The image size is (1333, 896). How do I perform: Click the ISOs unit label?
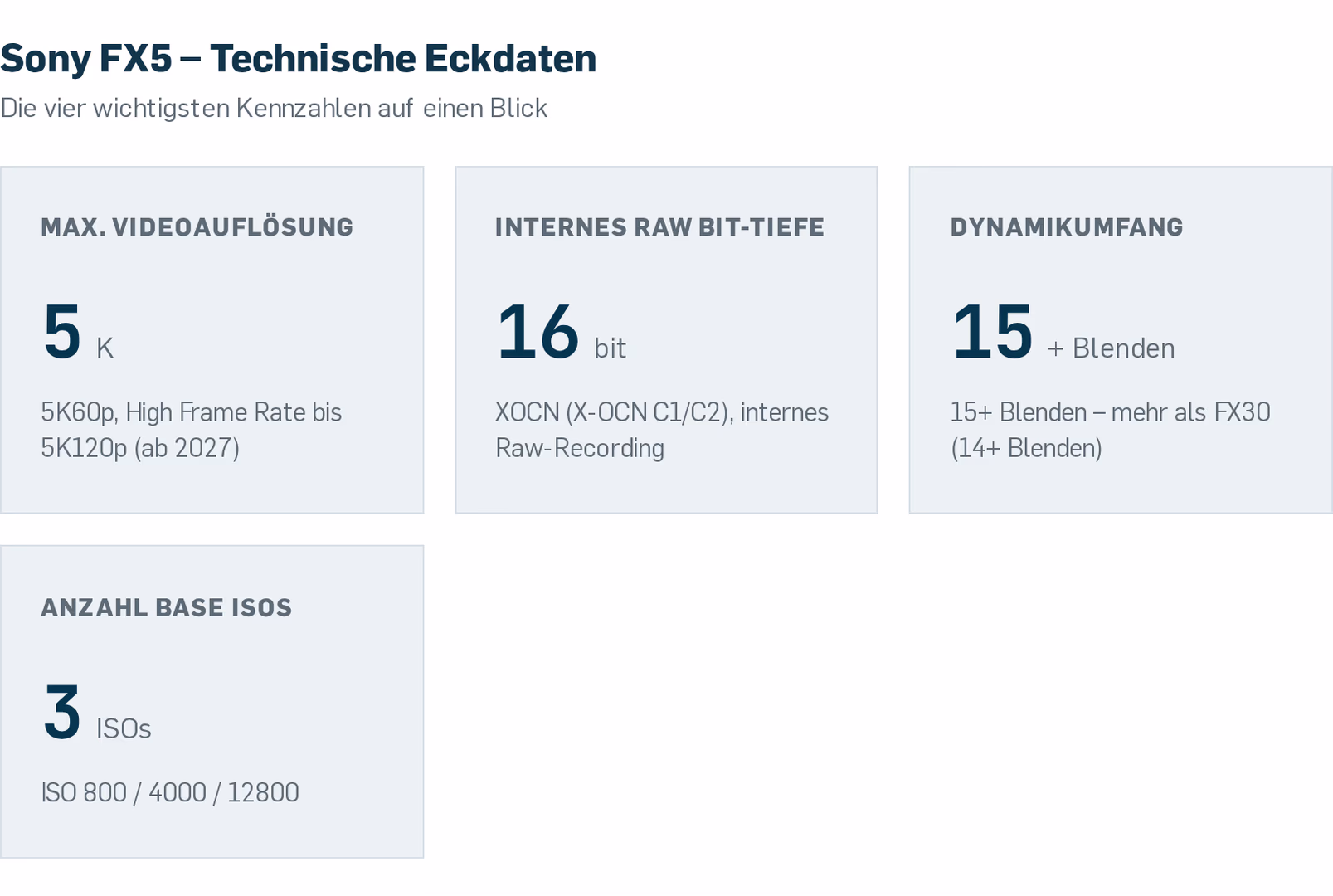(124, 728)
